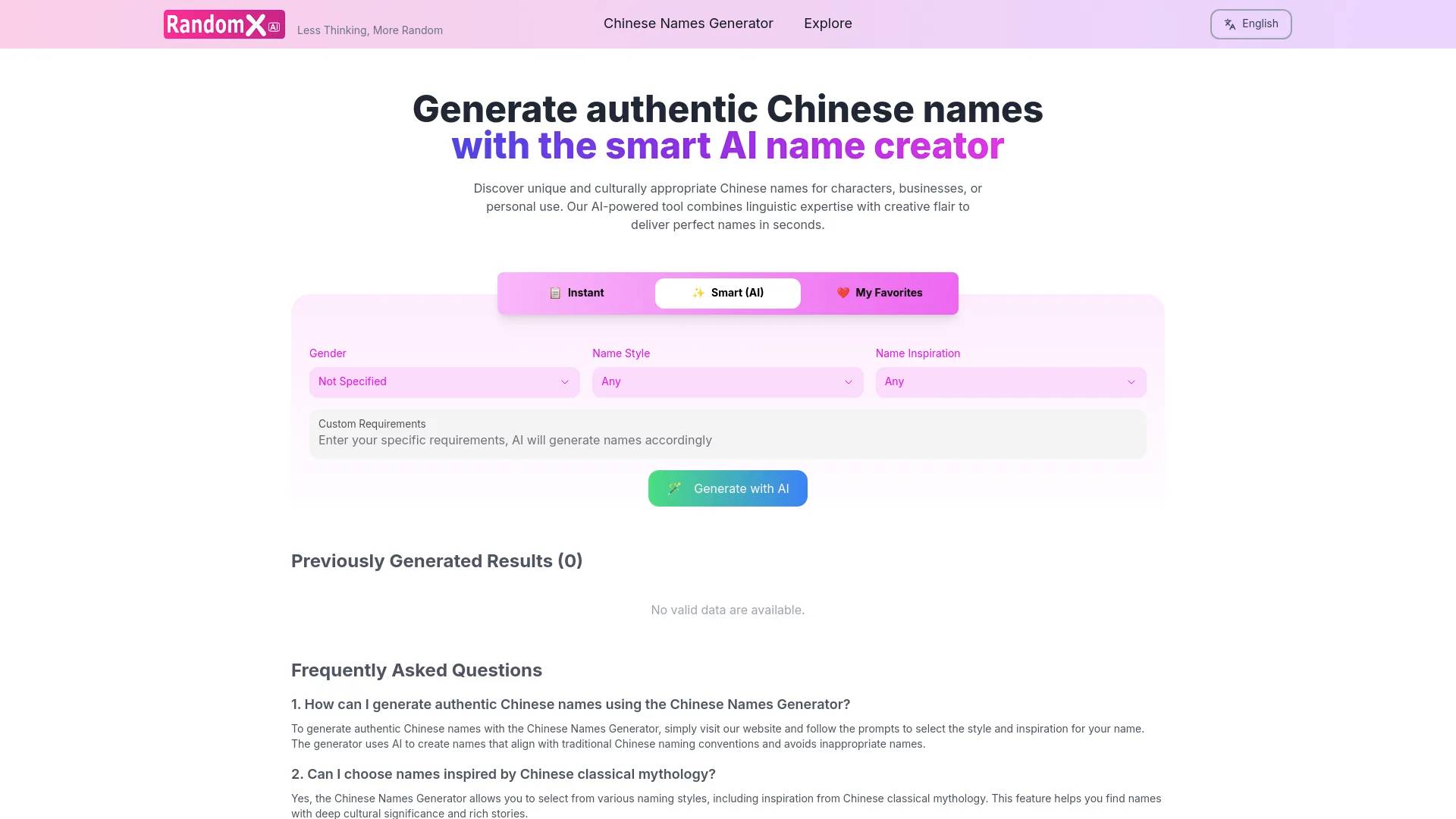The image size is (1456, 819).
Task: Click the Chinese Names Generator nav icon
Action: point(688,23)
